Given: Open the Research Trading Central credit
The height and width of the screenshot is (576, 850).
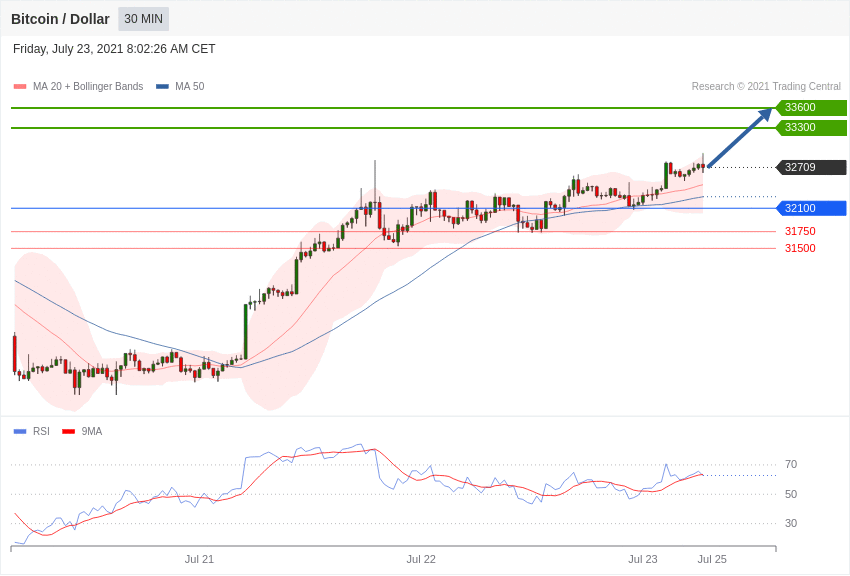Looking at the screenshot, I should (766, 87).
